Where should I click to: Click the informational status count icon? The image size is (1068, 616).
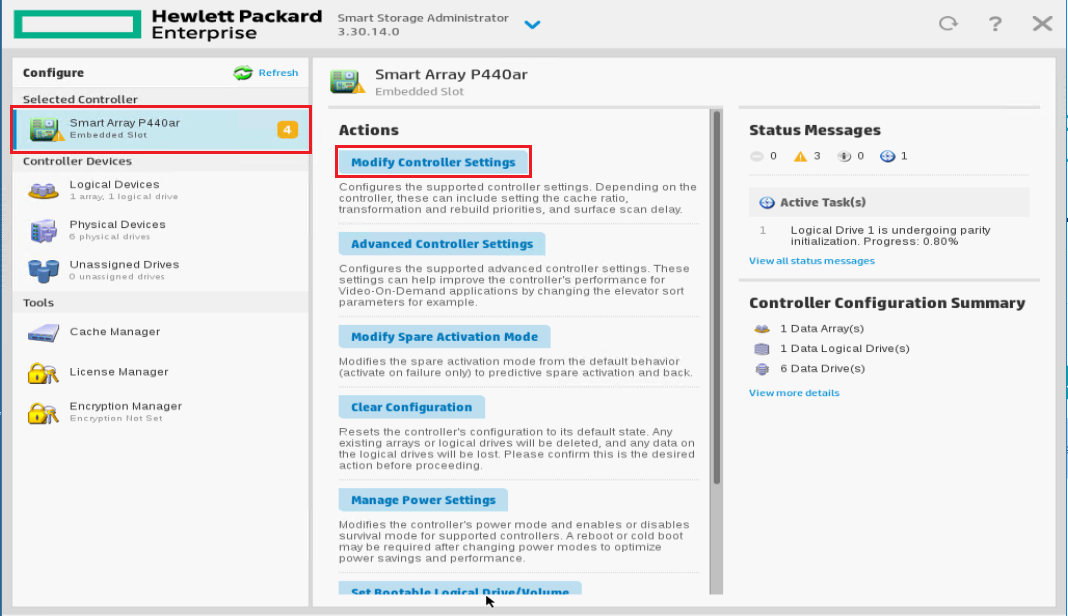[844, 156]
